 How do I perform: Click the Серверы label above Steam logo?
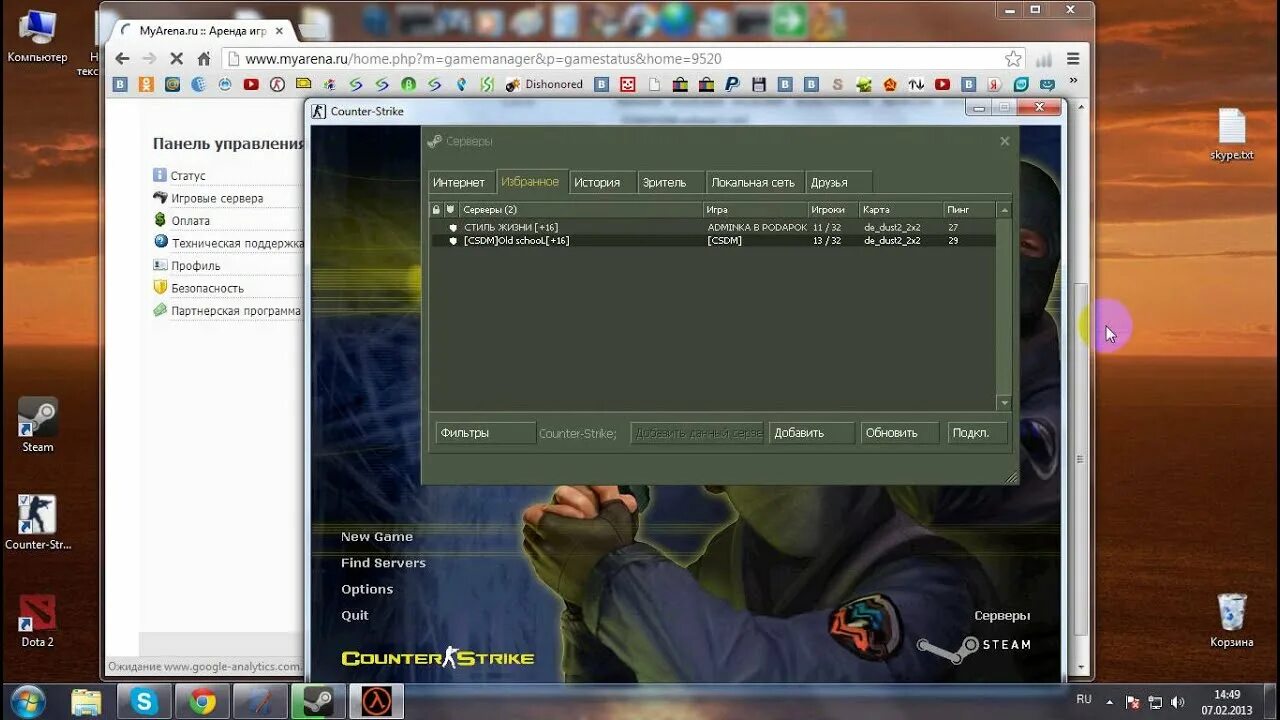coord(1002,616)
